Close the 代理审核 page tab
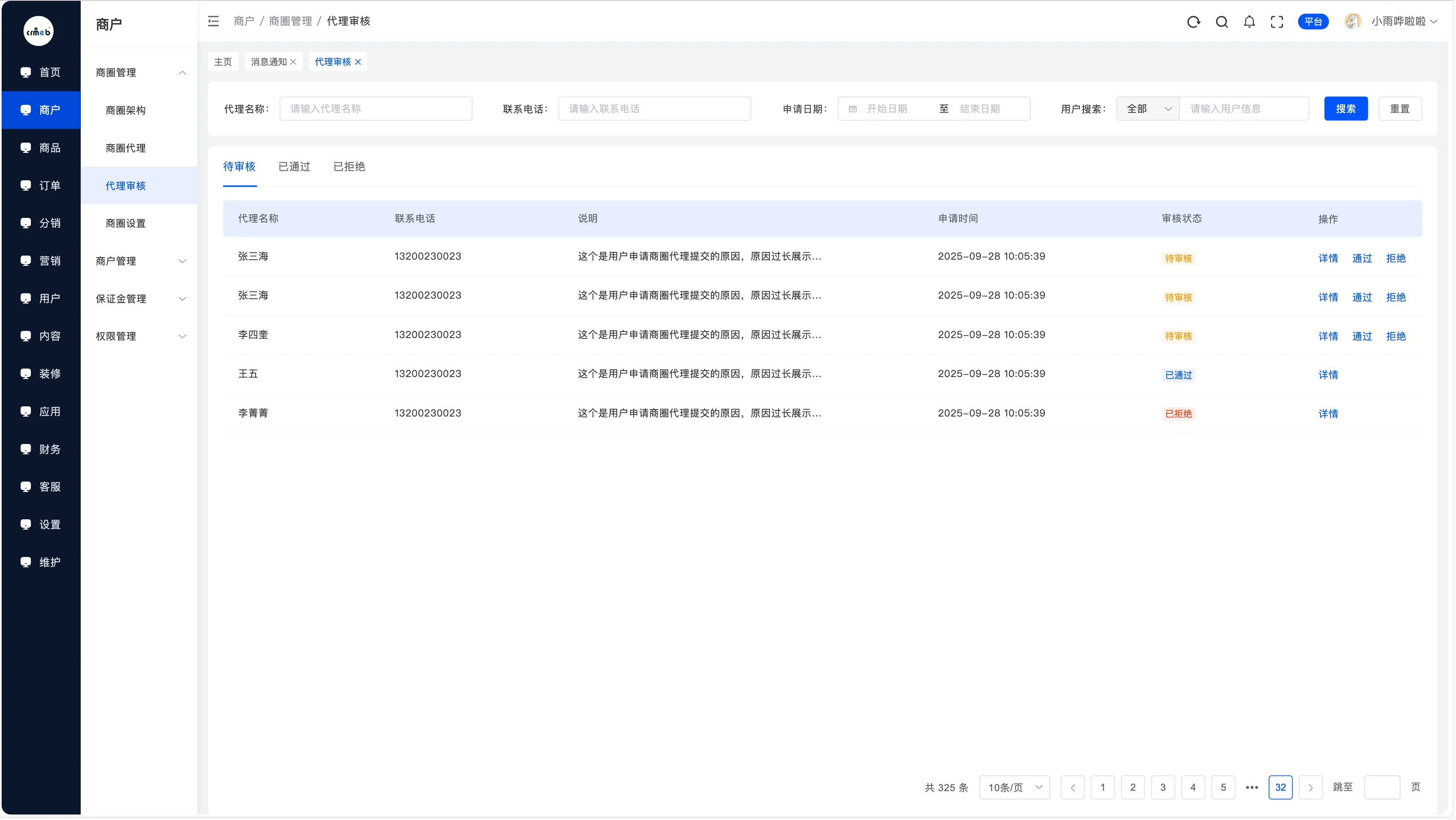1456x820 pixels. coord(358,62)
